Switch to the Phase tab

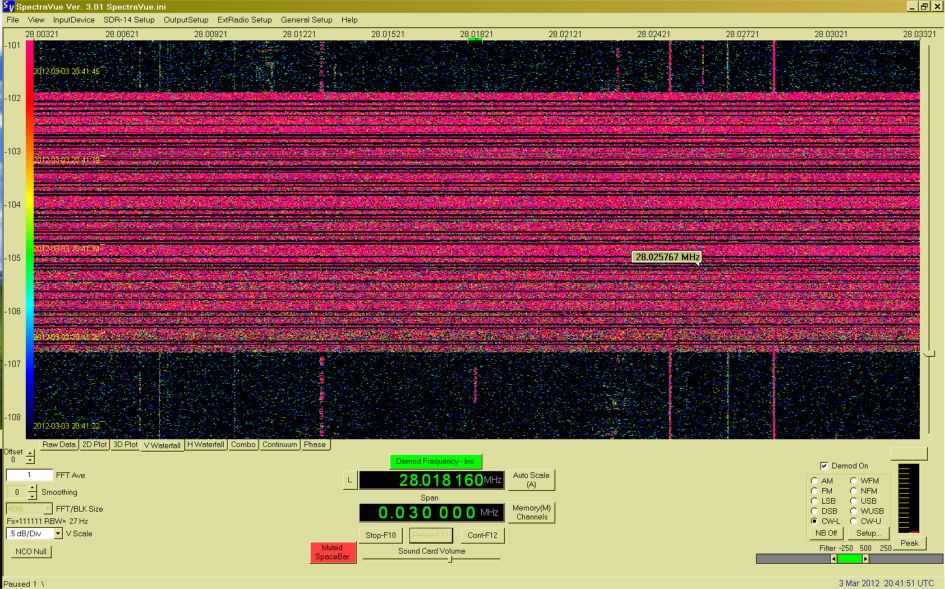pos(315,445)
